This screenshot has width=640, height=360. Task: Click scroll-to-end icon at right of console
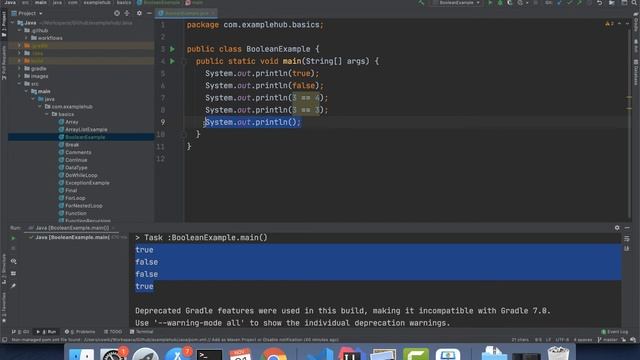[627, 248]
